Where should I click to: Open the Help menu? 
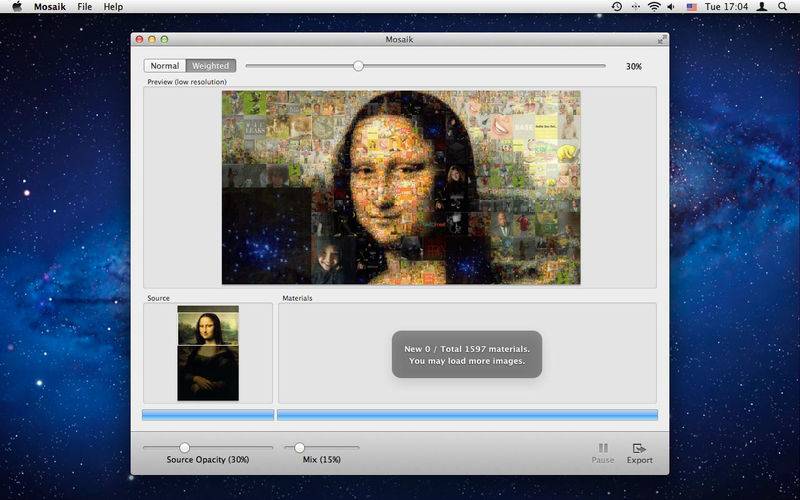coord(113,7)
